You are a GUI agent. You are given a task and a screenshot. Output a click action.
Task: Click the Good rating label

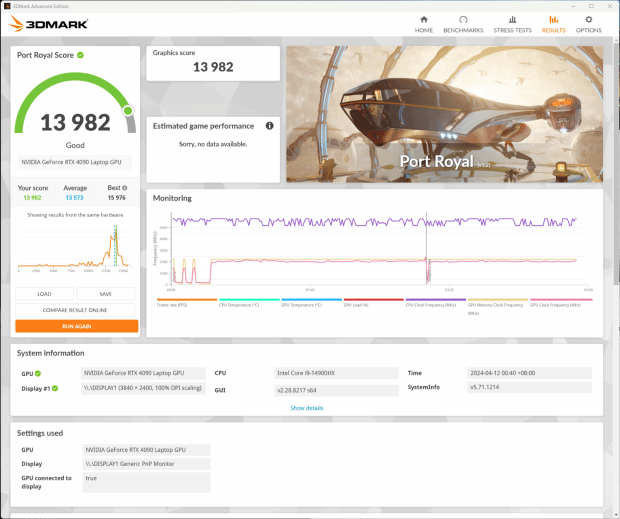(x=75, y=145)
